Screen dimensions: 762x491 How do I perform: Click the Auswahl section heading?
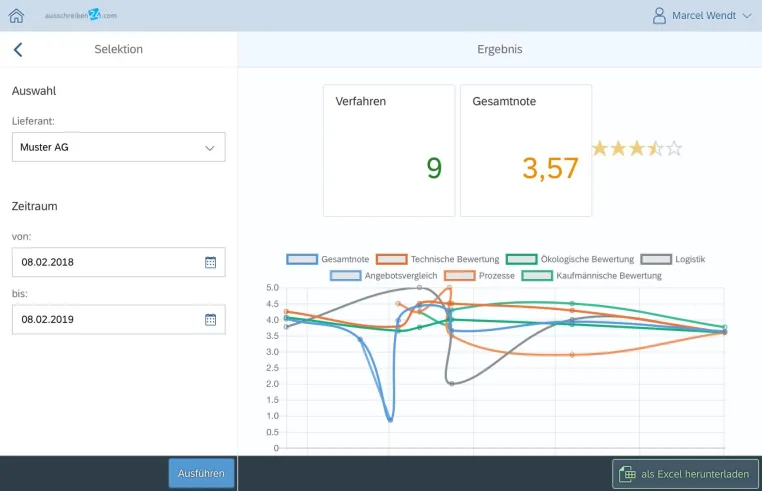[34, 91]
